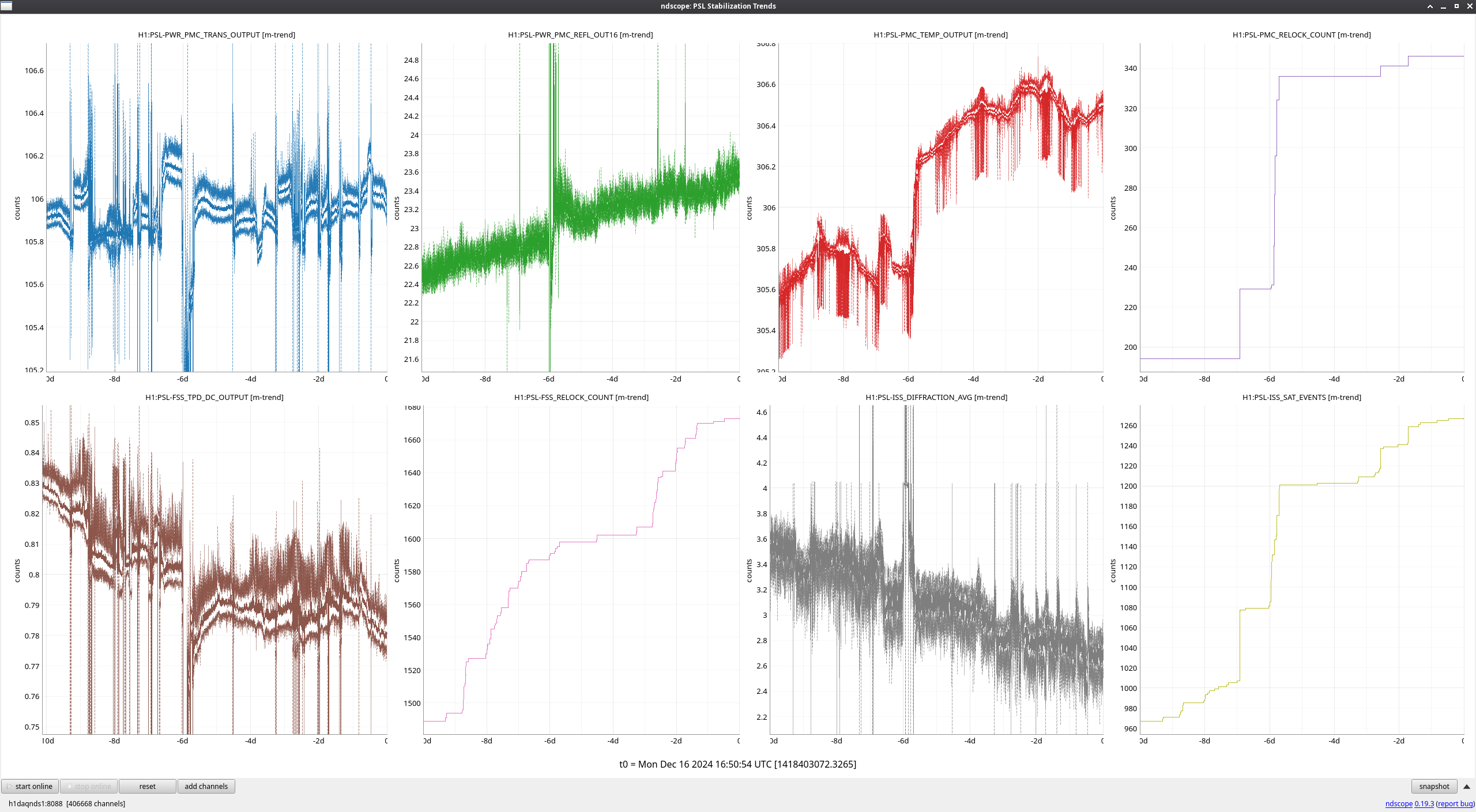This screenshot has height=812, width=1476.
Task: Open the ndscope hyperlink
Action: (x=1398, y=803)
